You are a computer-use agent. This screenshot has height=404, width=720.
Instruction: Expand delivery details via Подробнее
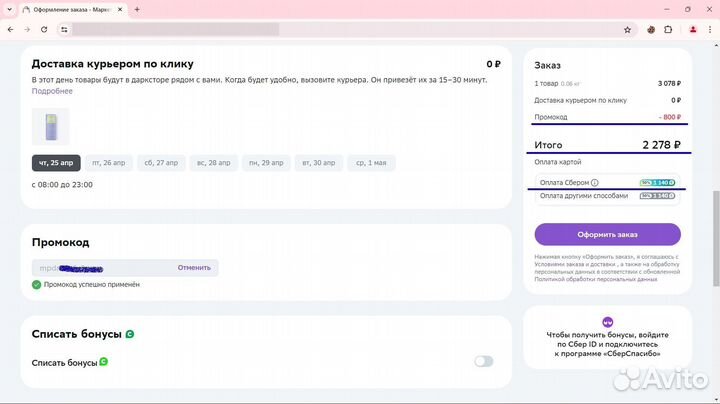[x=52, y=91]
